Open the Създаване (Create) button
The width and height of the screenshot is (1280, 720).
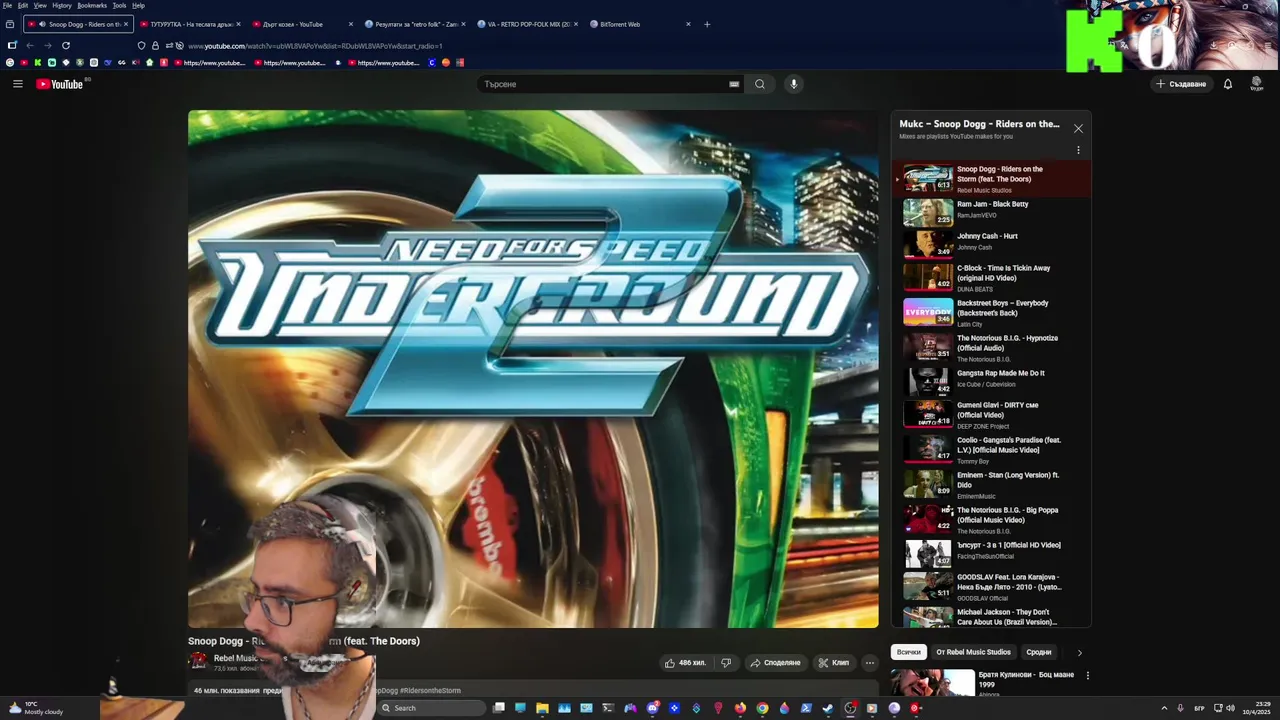pos(1181,84)
